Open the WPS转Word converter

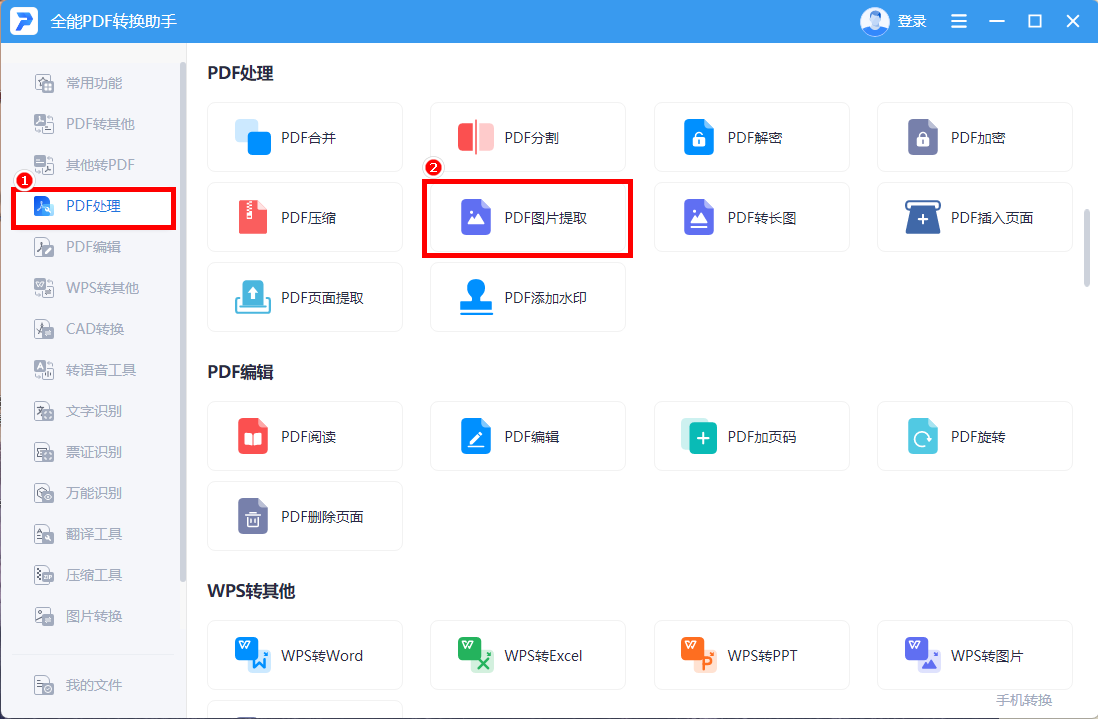pos(305,655)
